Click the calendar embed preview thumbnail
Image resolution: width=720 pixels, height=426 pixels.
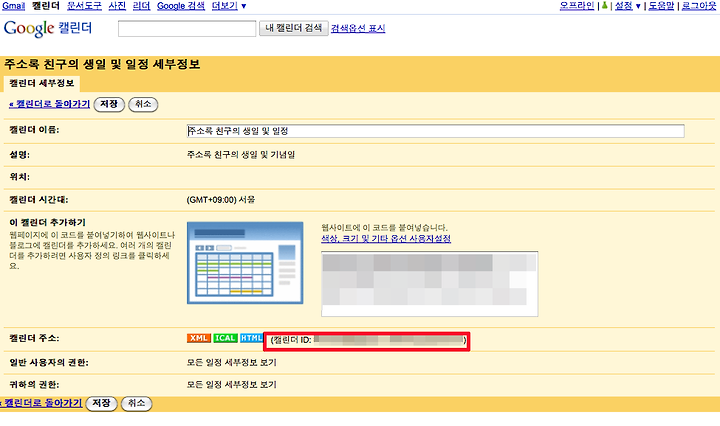click(x=245, y=263)
